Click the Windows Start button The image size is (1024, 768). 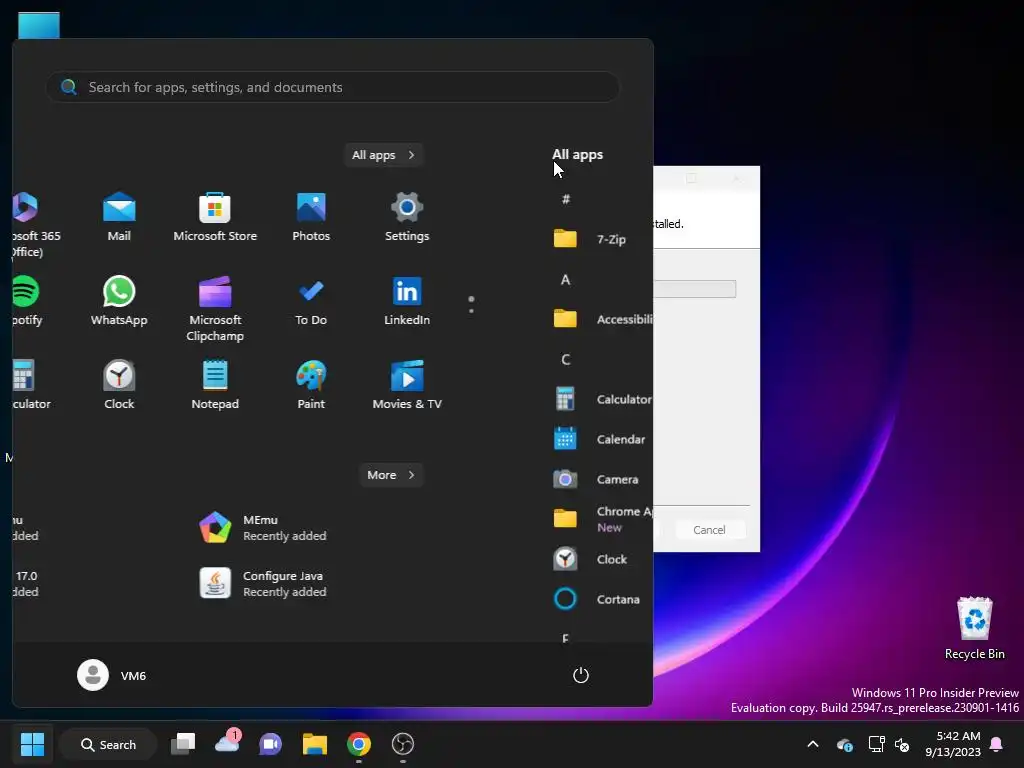[32, 744]
